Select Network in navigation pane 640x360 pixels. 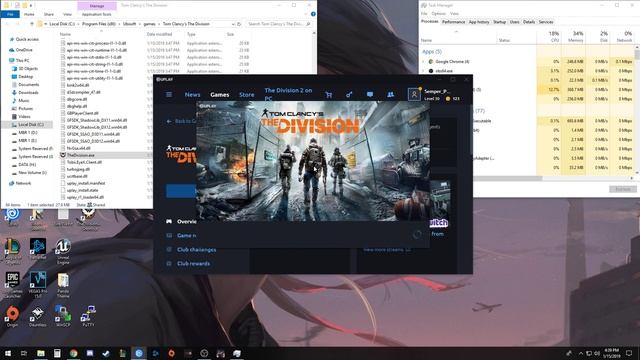(x=23, y=183)
